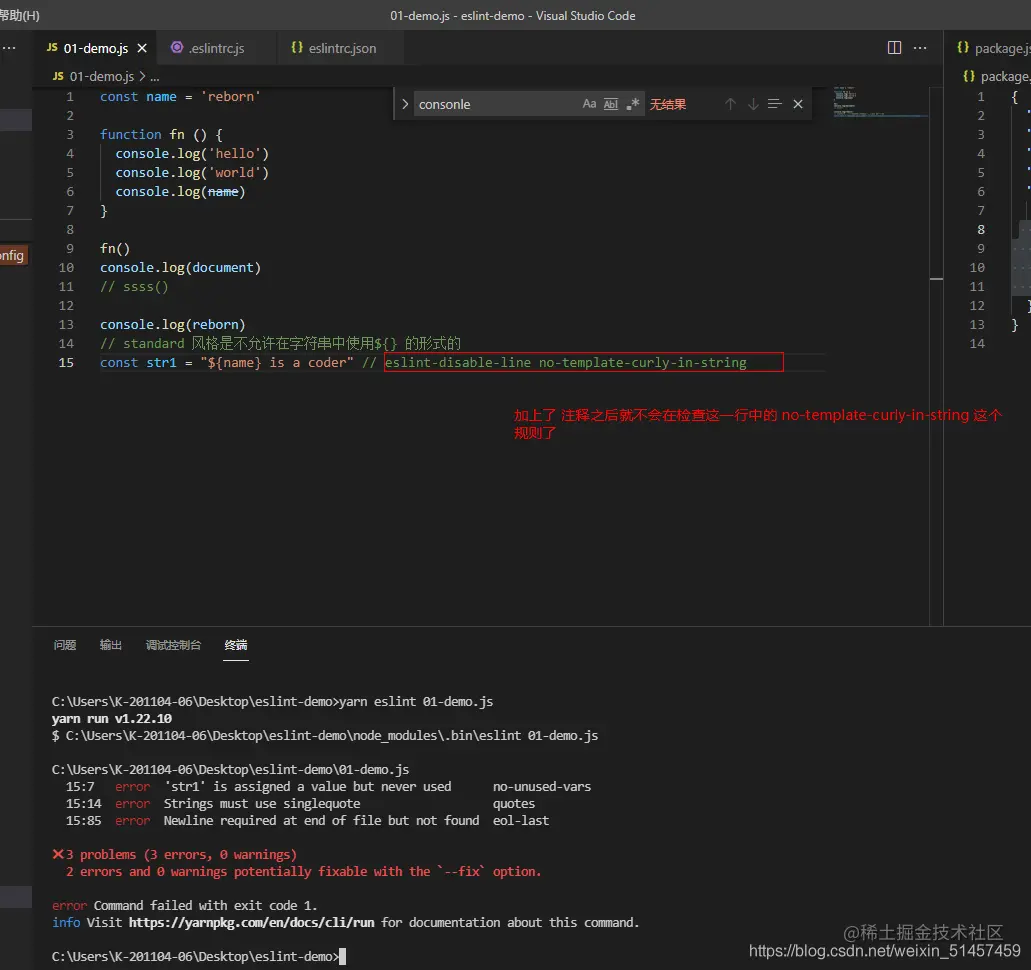Screen dimensions: 1031x970
Task: Open the eslintrc.json tab
Action: [334, 48]
